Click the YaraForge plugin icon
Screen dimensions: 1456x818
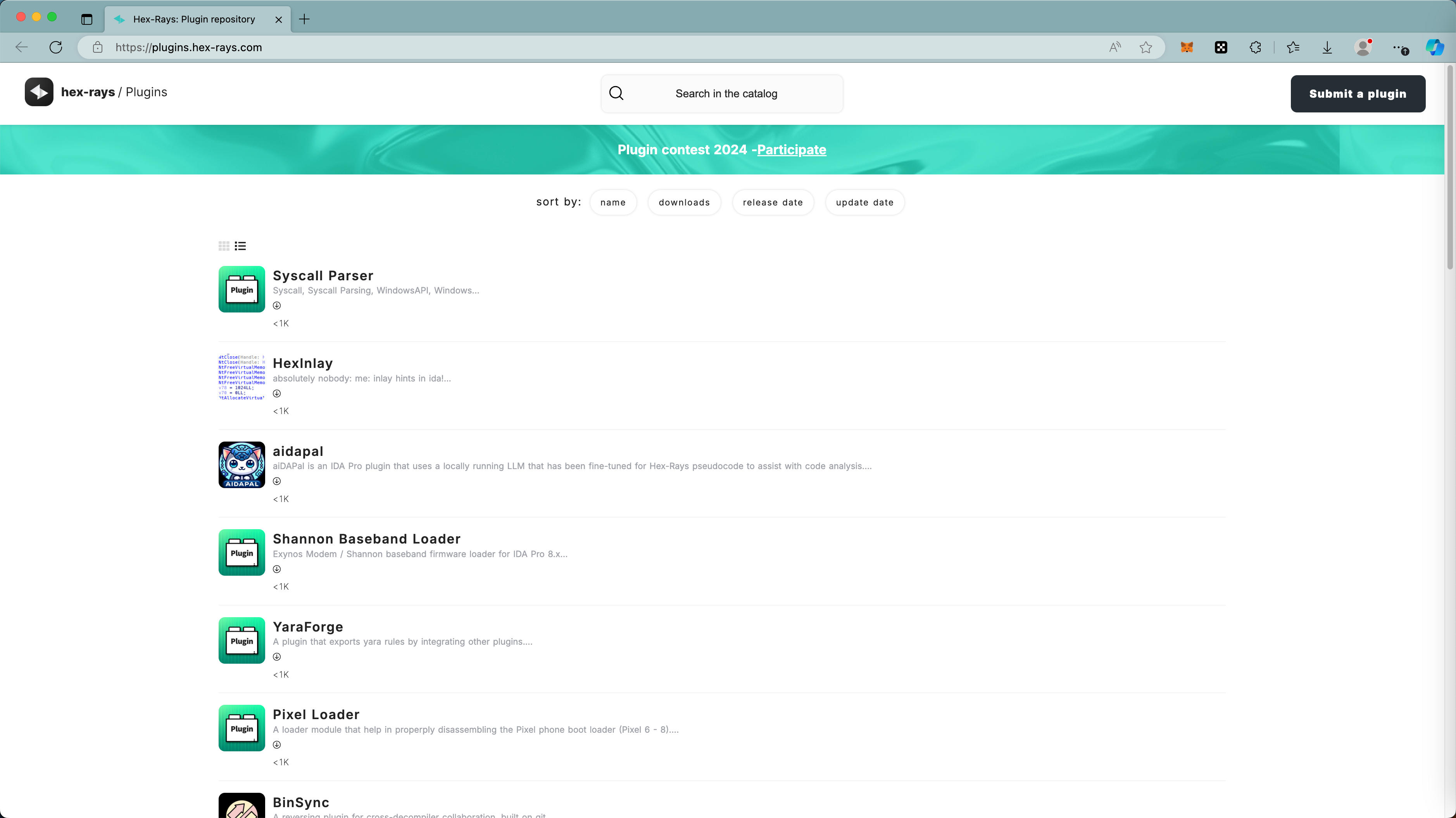pyautogui.click(x=242, y=640)
